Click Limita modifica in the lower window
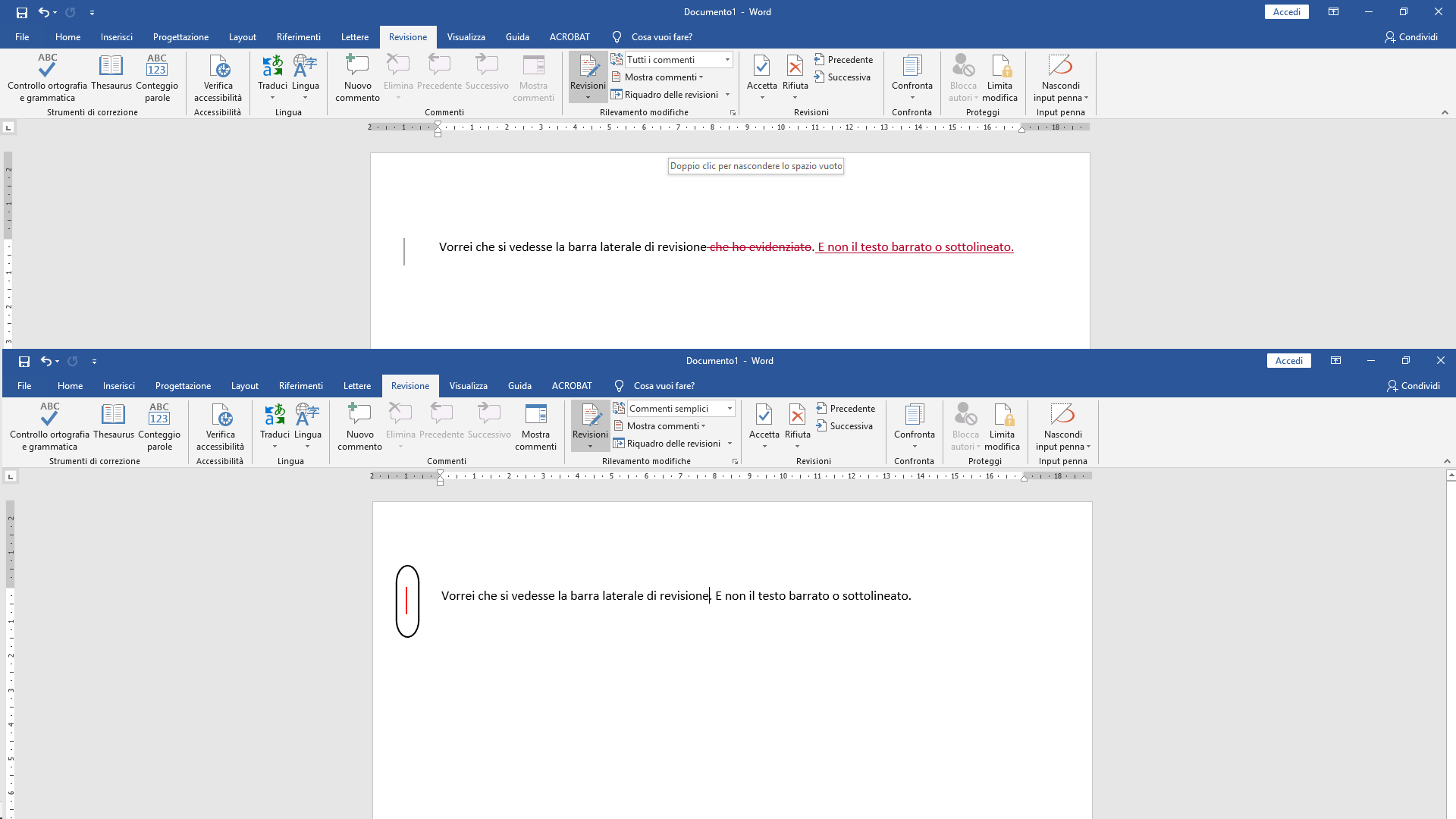 [1002, 427]
